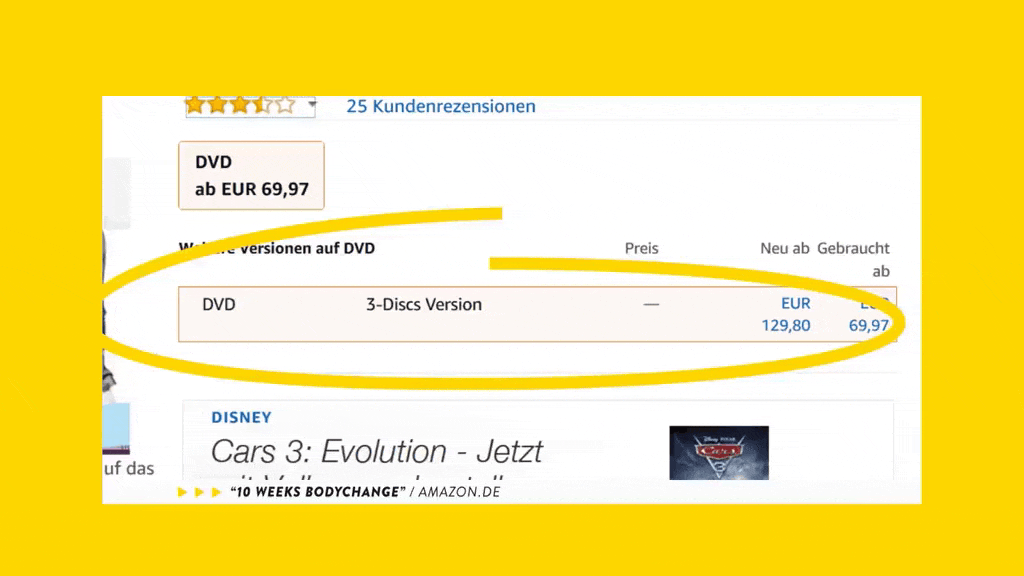Select the DVD label in the version row
The width and height of the screenshot is (1024, 576).
[219, 305]
